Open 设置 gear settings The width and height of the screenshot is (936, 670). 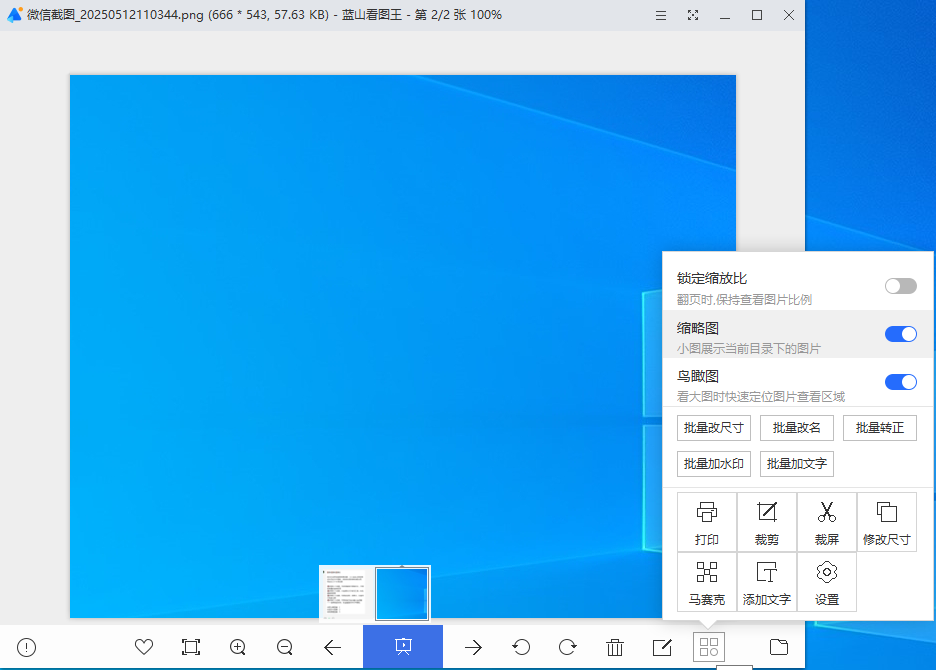pyautogui.click(x=827, y=582)
